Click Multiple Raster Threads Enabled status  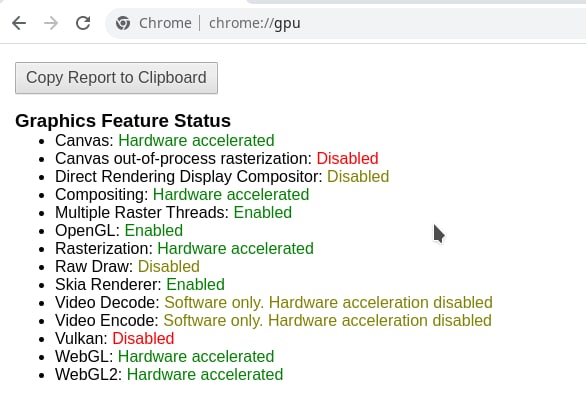[x=263, y=212]
